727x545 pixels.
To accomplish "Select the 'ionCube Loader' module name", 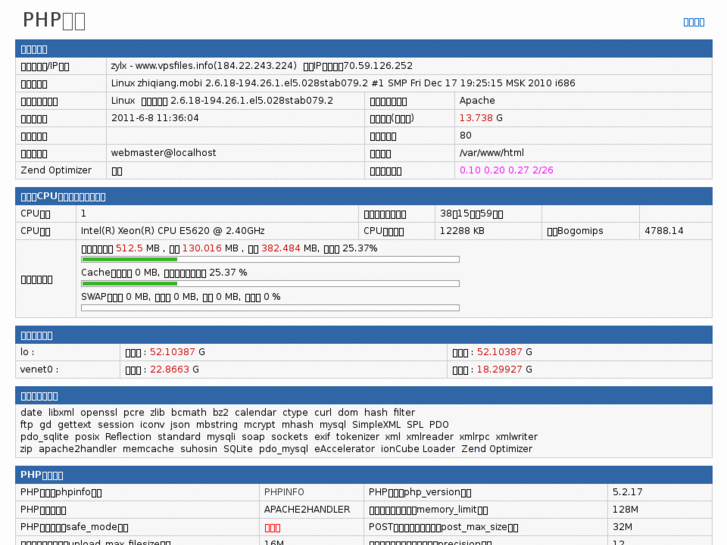I will pyautogui.click(x=418, y=449).
